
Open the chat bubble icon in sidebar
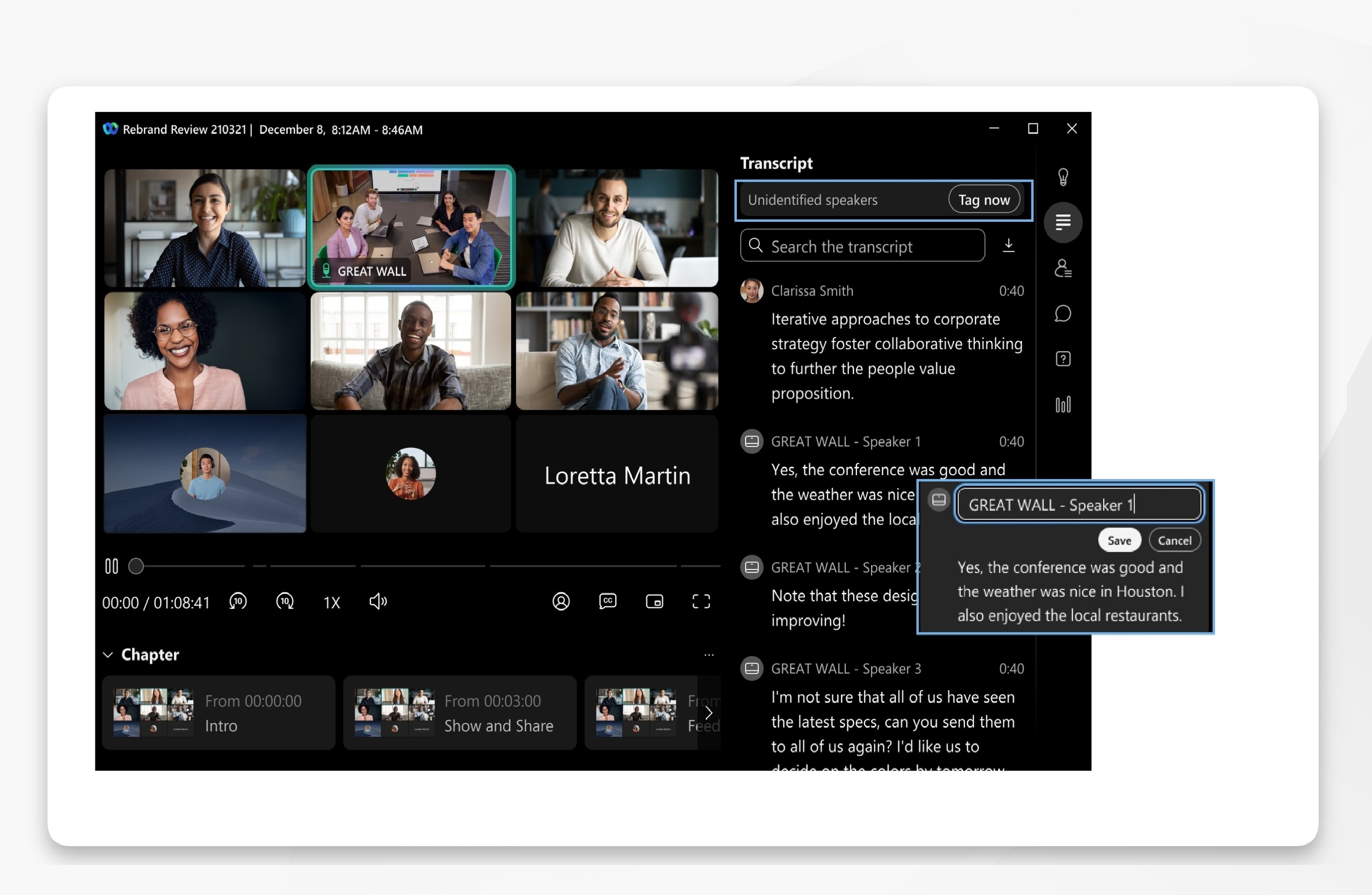[1063, 313]
